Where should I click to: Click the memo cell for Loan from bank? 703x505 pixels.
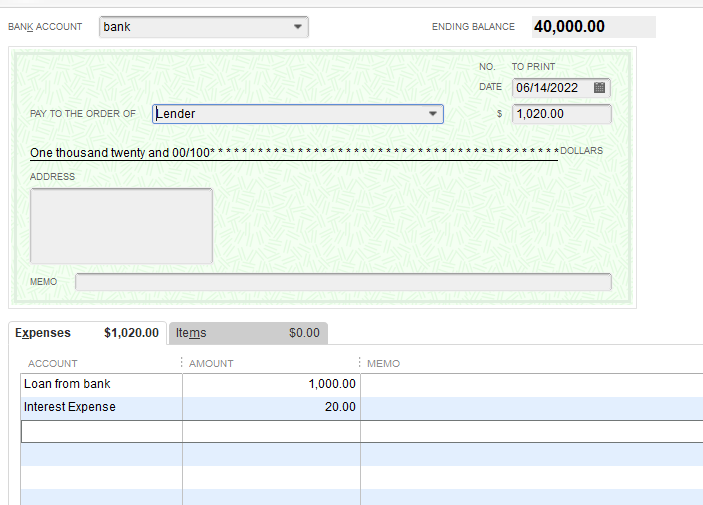(532, 384)
